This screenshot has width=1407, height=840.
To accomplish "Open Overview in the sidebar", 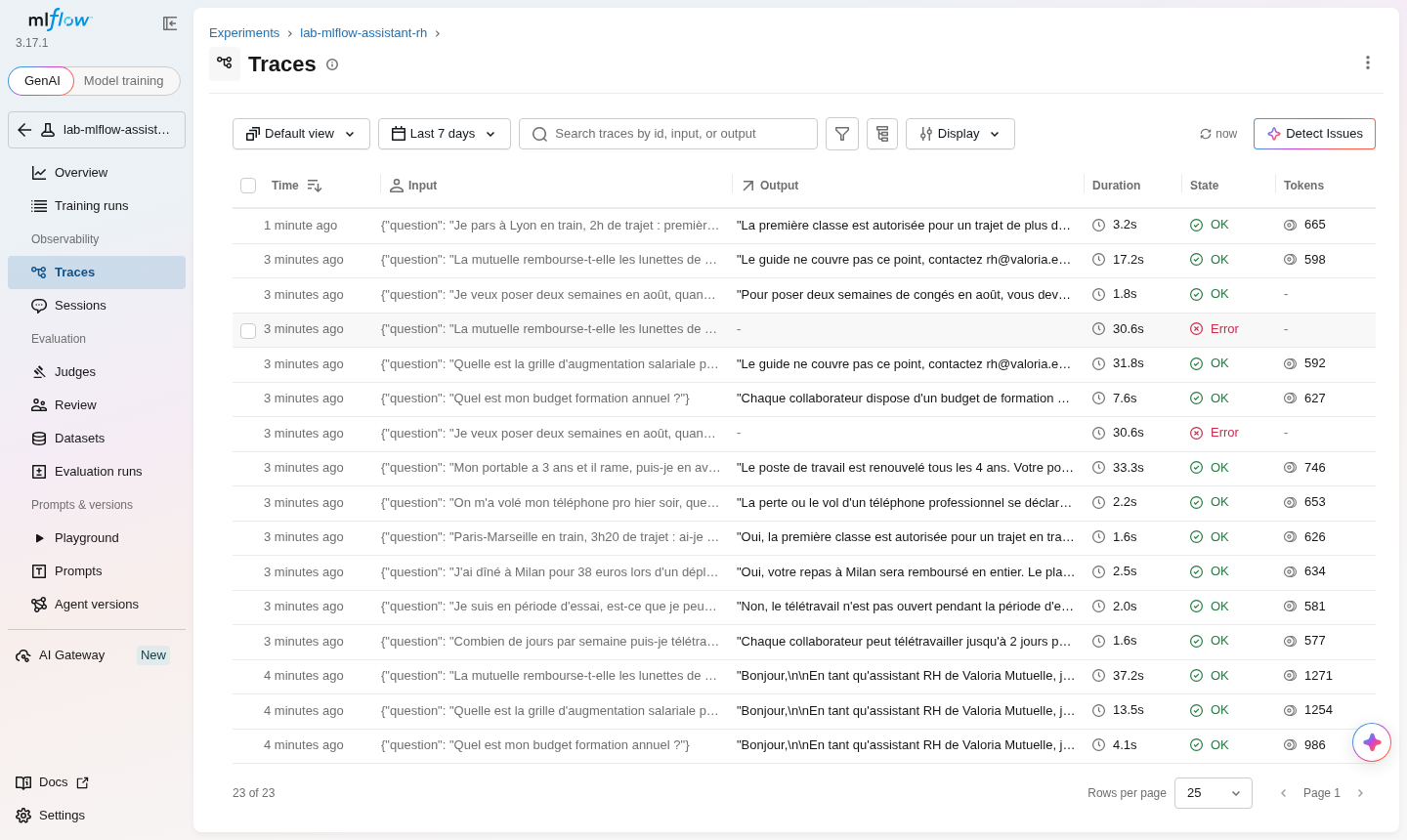I will [96, 173].
